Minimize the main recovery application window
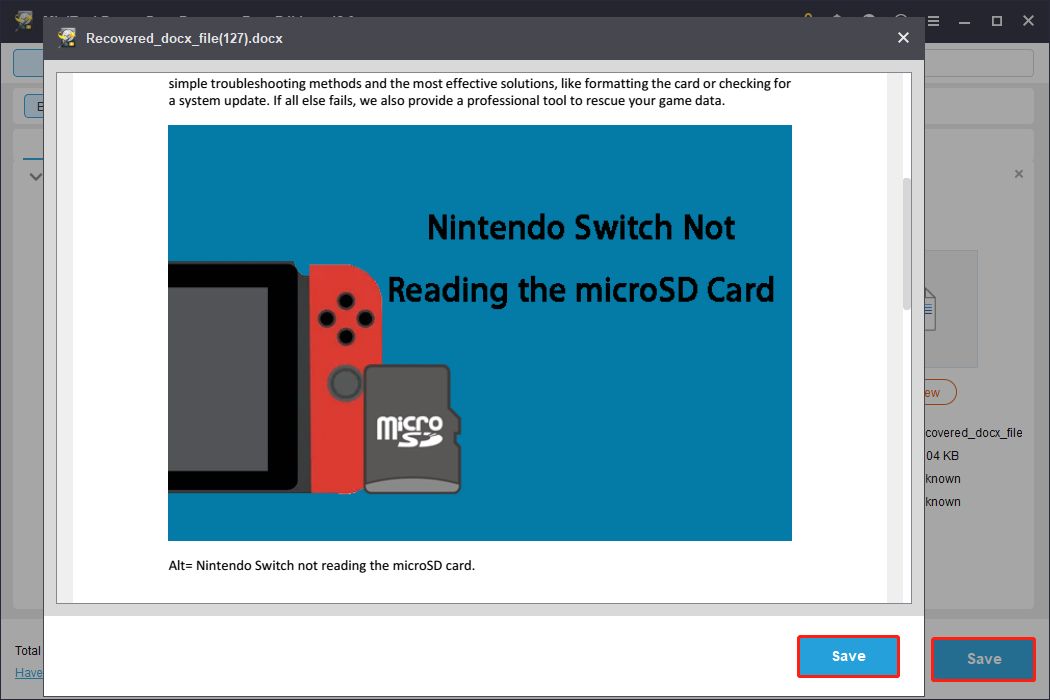The width and height of the screenshot is (1050, 700). coord(964,21)
